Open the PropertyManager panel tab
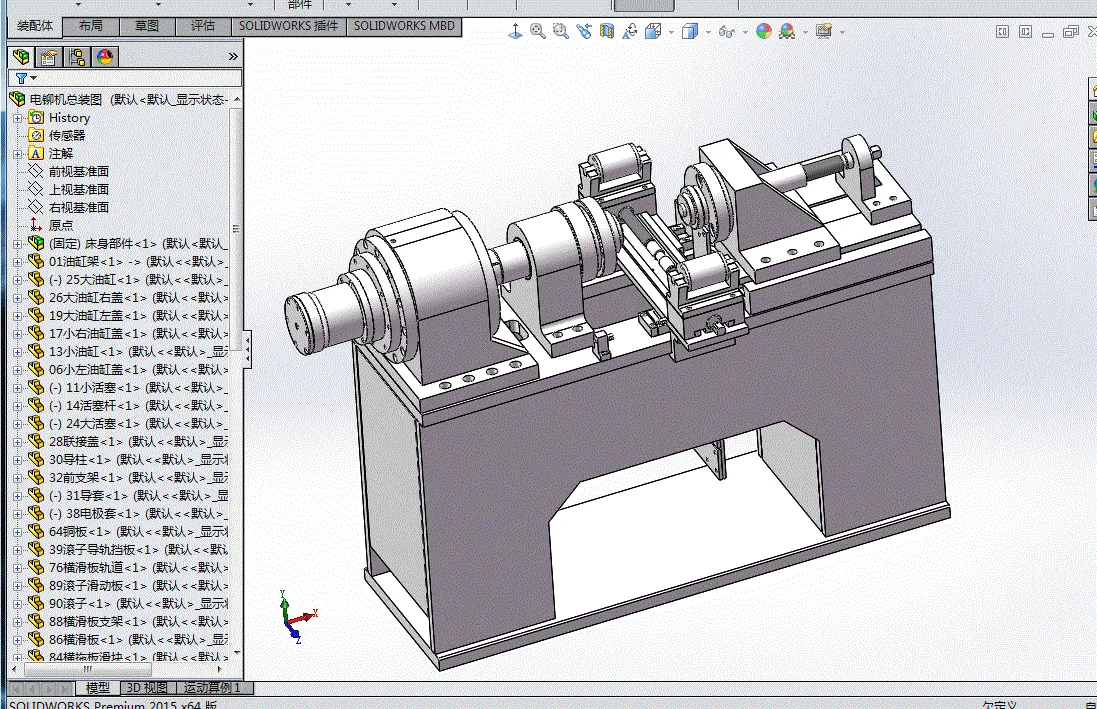The height and width of the screenshot is (709, 1097). click(48, 57)
